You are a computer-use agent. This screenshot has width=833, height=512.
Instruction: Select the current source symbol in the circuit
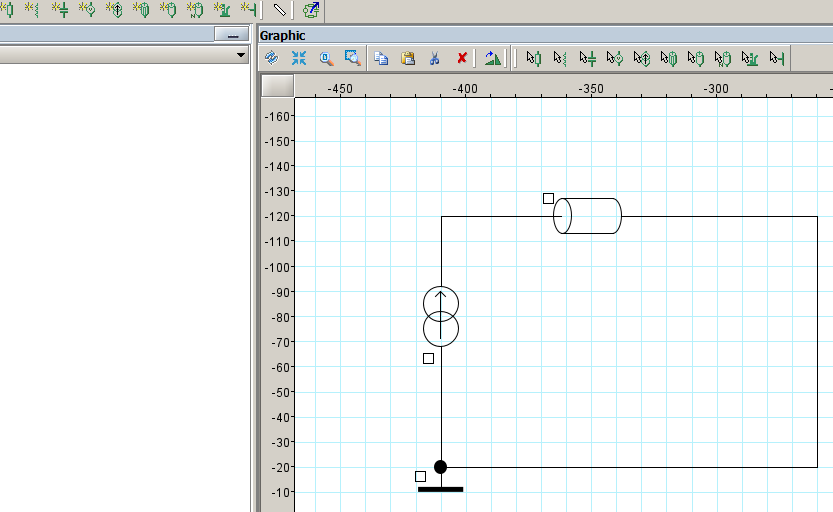pyautogui.click(x=440, y=317)
